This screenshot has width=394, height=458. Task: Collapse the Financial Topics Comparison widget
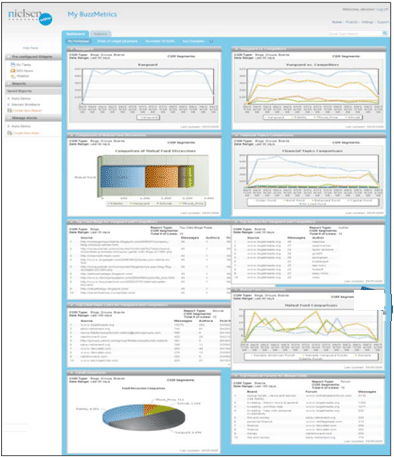point(236,135)
